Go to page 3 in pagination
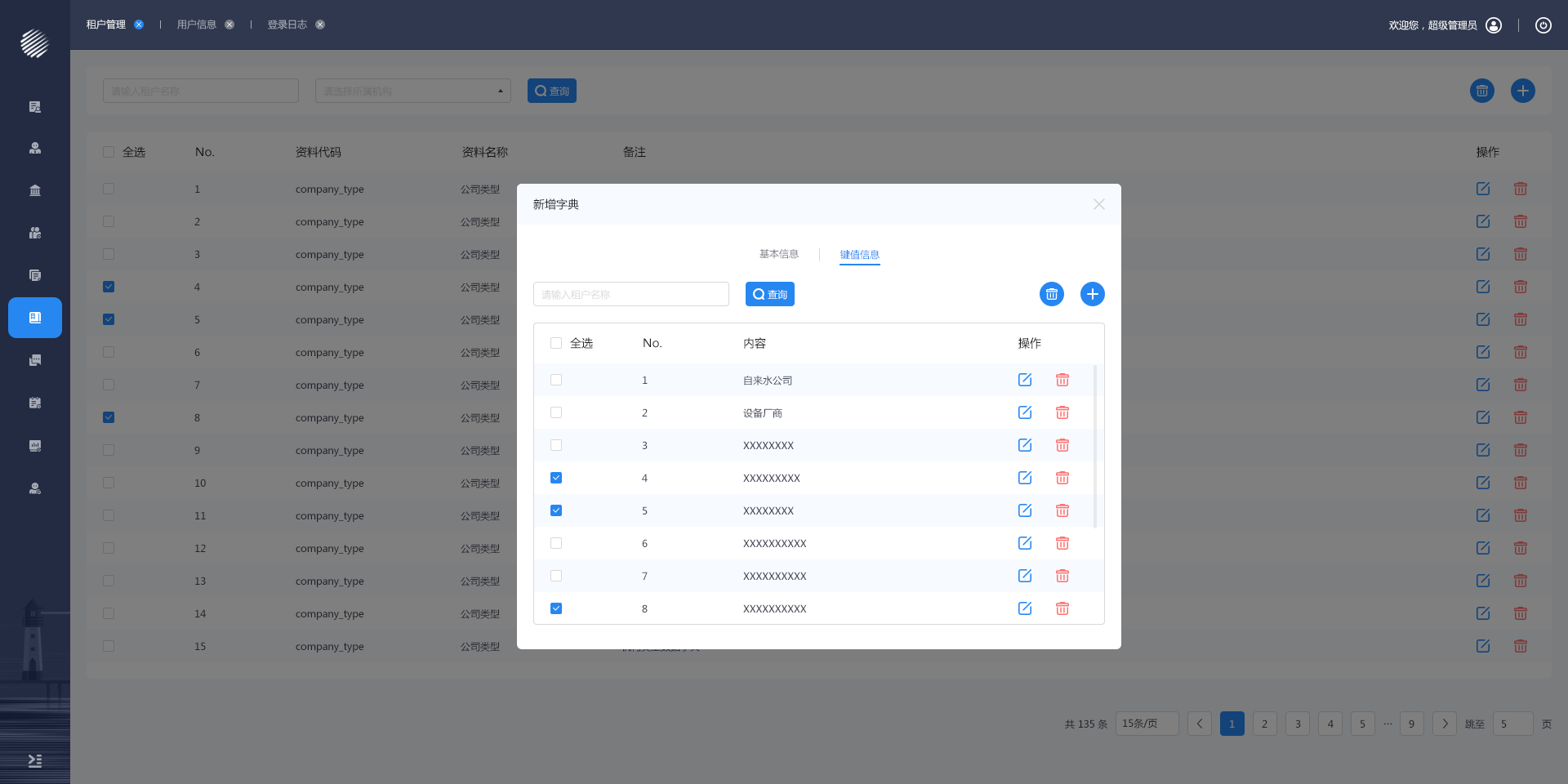This screenshot has width=1568, height=784. tap(1297, 724)
